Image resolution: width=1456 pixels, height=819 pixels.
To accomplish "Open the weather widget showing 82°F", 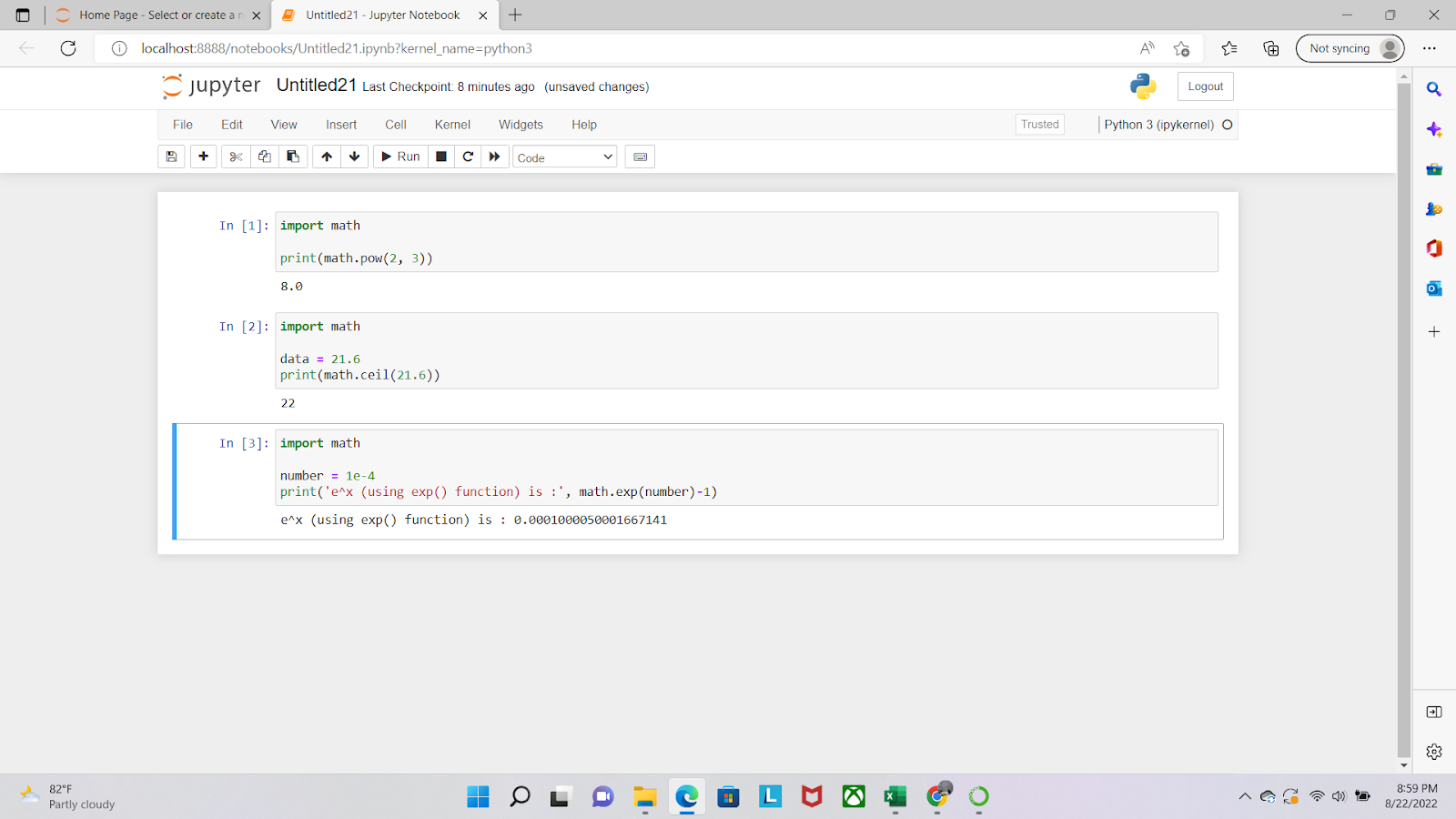I will point(68,796).
